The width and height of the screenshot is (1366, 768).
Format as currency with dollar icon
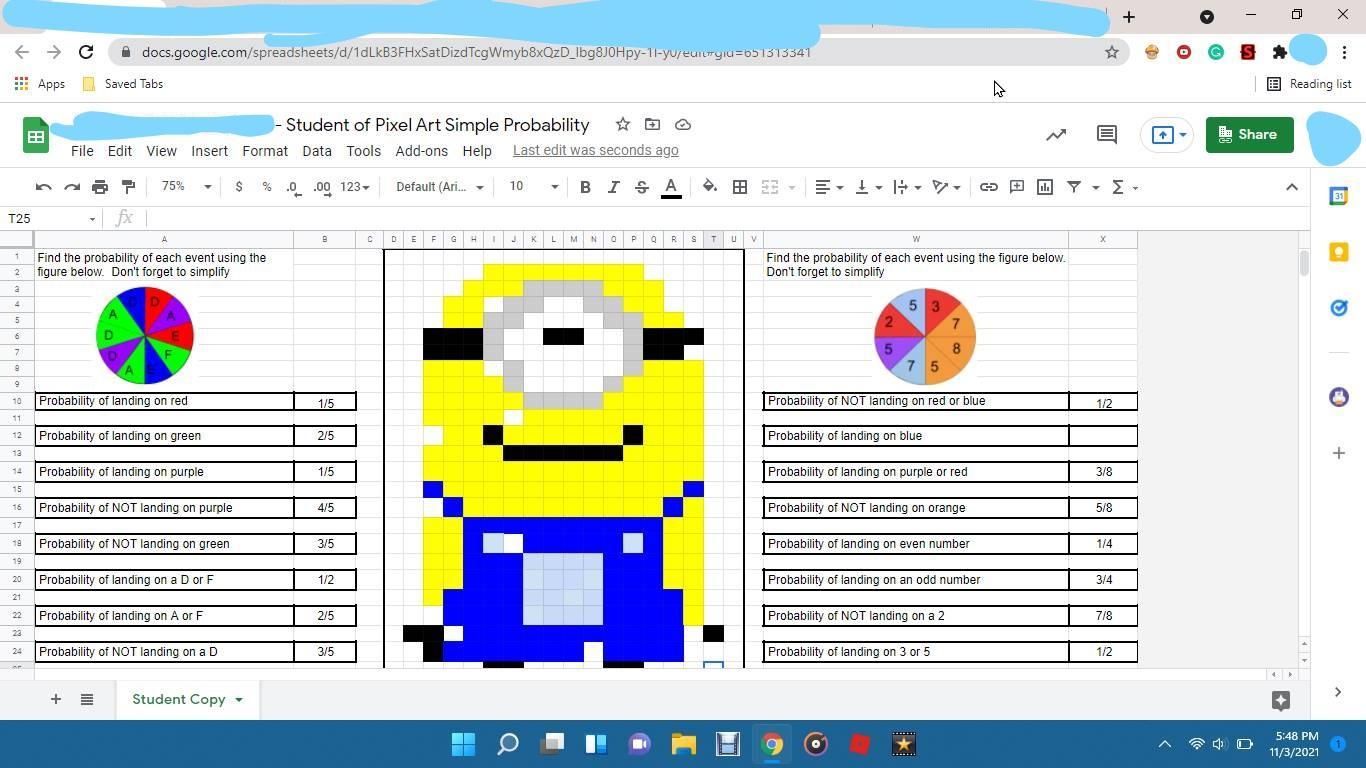pos(239,187)
